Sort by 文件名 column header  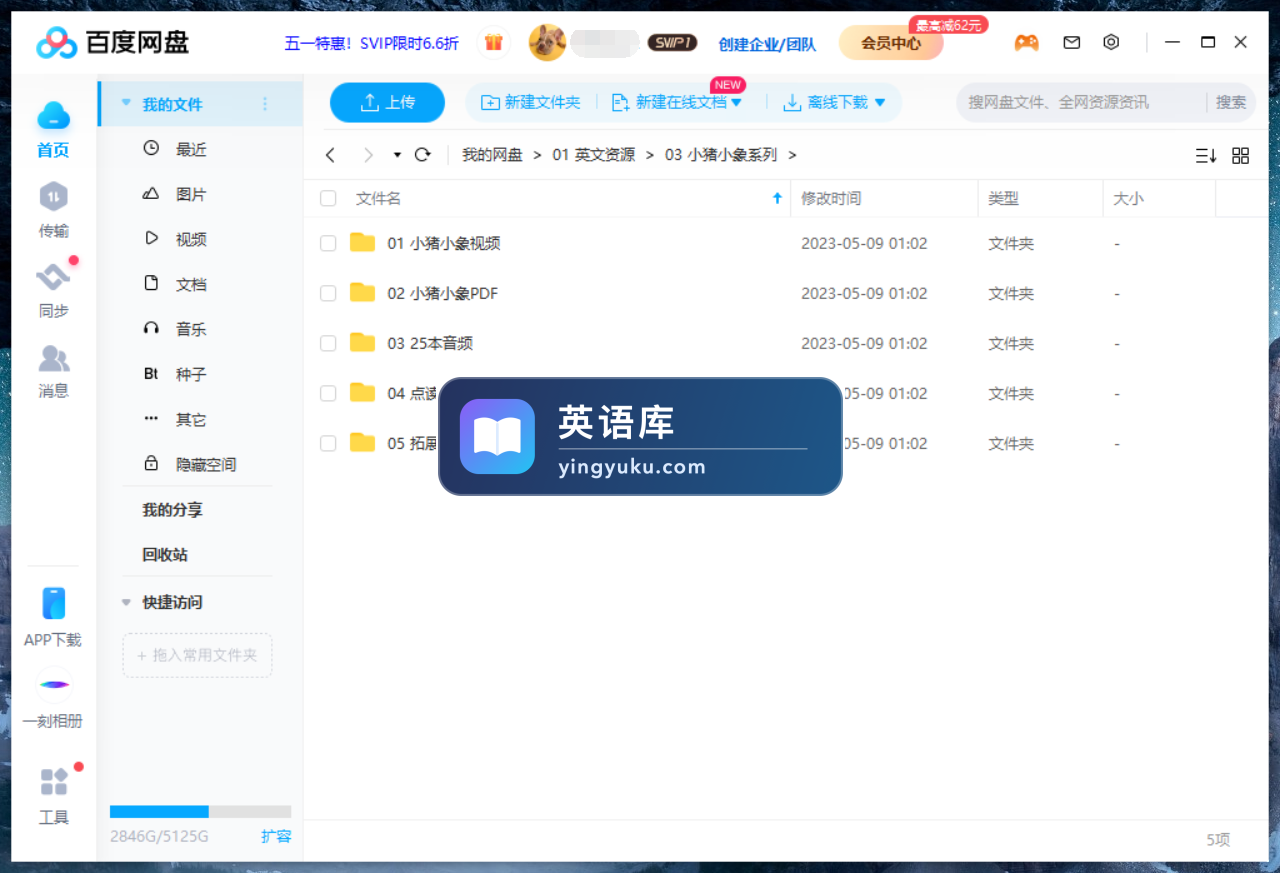[378, 198]
